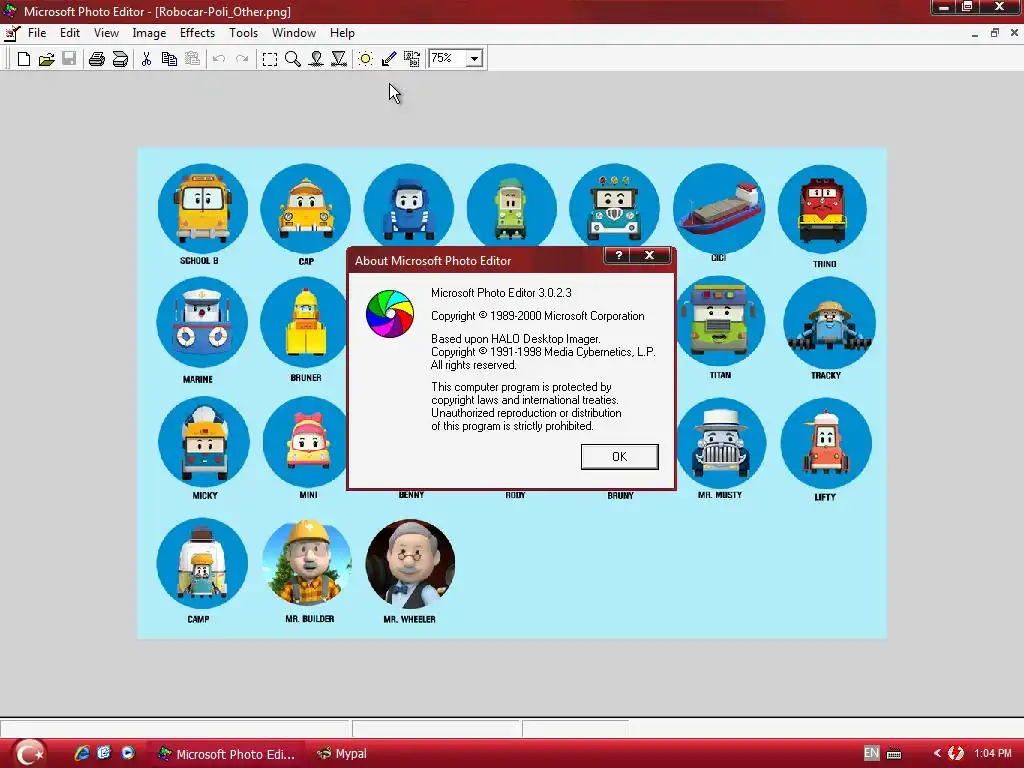Viewport: 1024px width, 768px height.
Task: Click the 75% zoom input field
Action: [x=448, y=59]
